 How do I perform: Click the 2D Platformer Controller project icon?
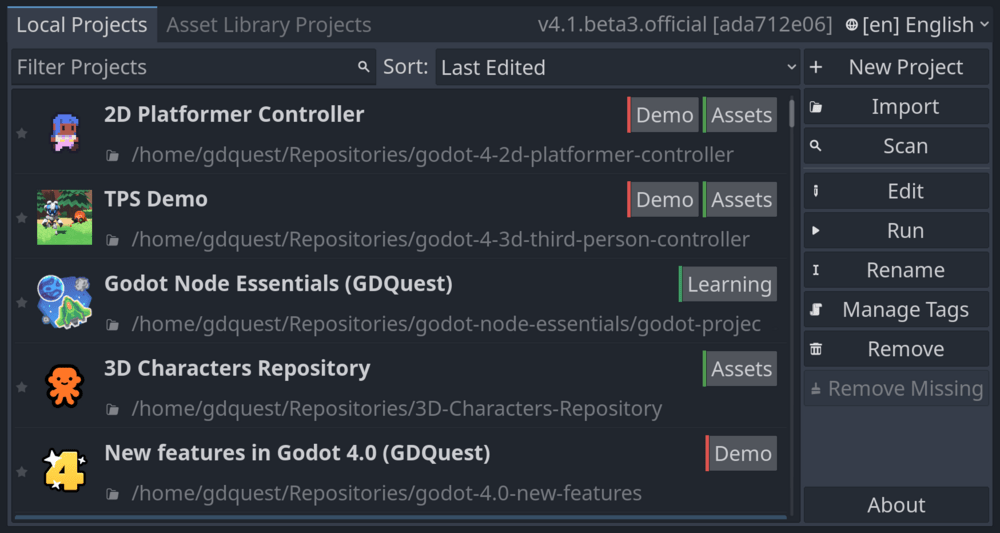click(64, 132)
